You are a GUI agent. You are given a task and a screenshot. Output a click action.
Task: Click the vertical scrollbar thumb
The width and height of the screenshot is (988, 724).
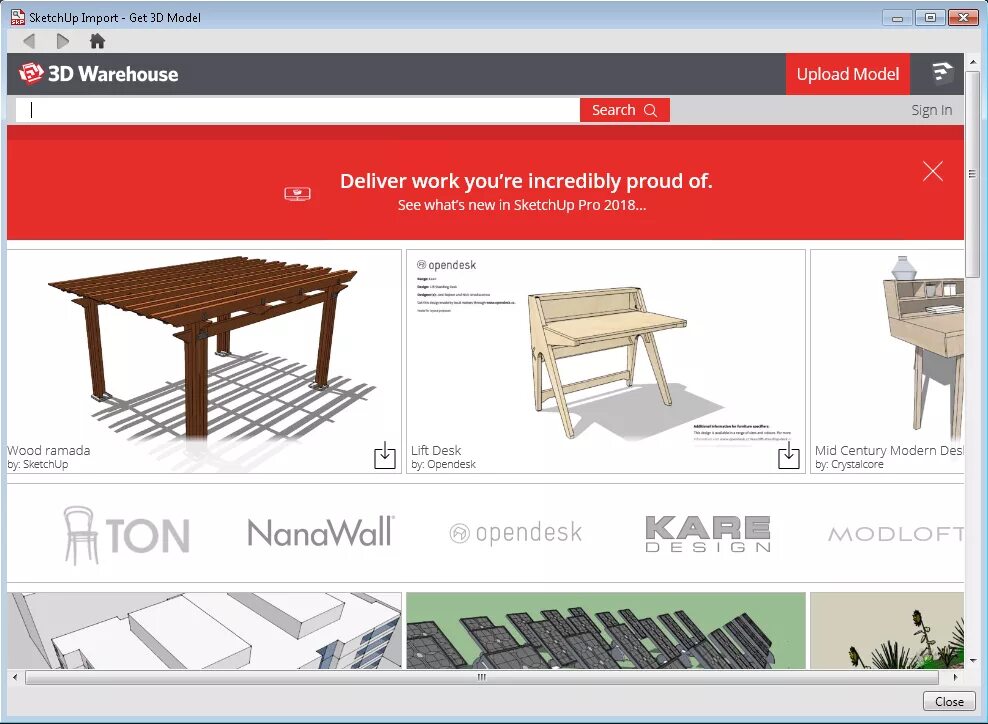pyautogui.click(x=974, y=173)
